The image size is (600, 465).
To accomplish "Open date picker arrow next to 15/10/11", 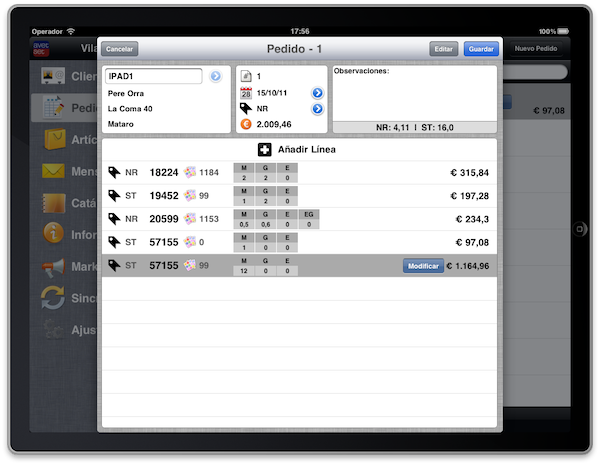I will [x=317, y=93].
